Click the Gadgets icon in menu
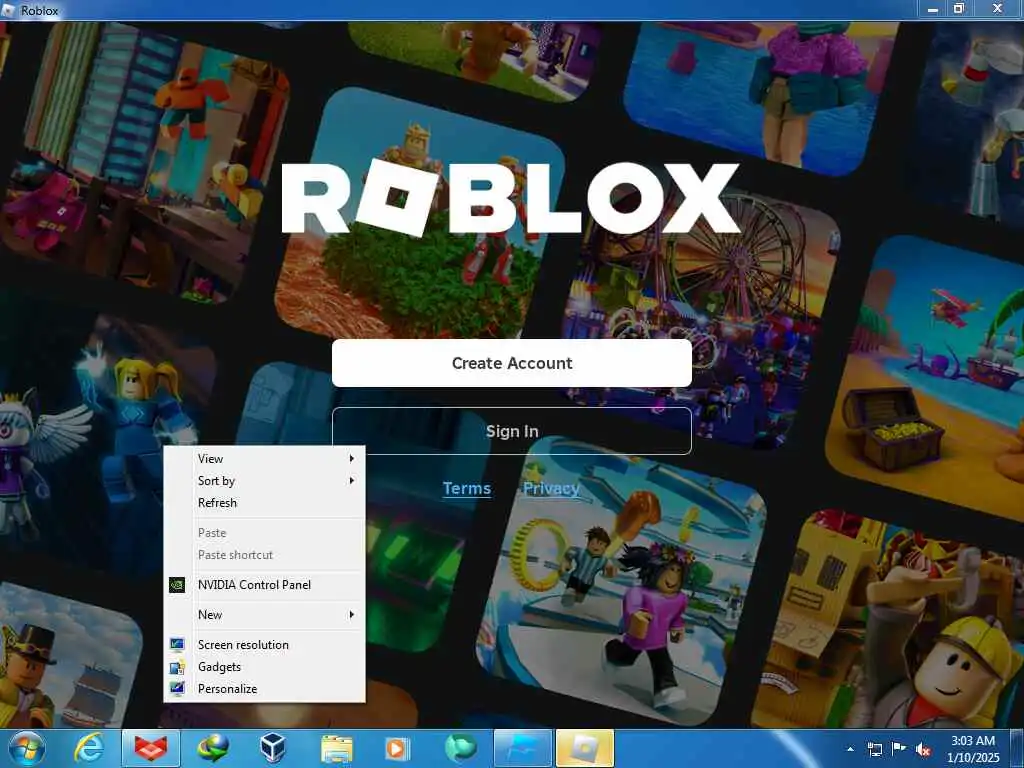The image size is (1024, 768). (177, 667)
